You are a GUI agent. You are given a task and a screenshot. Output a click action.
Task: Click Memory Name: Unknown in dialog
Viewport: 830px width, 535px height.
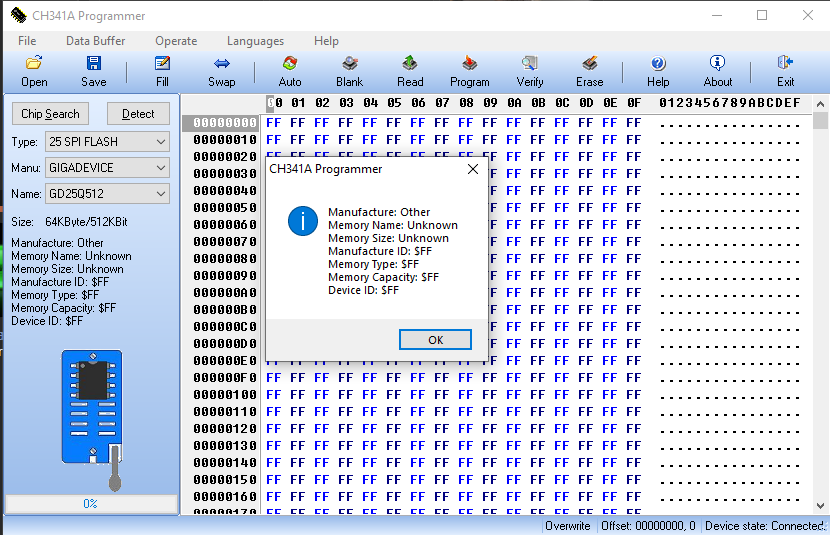(393, 225)
